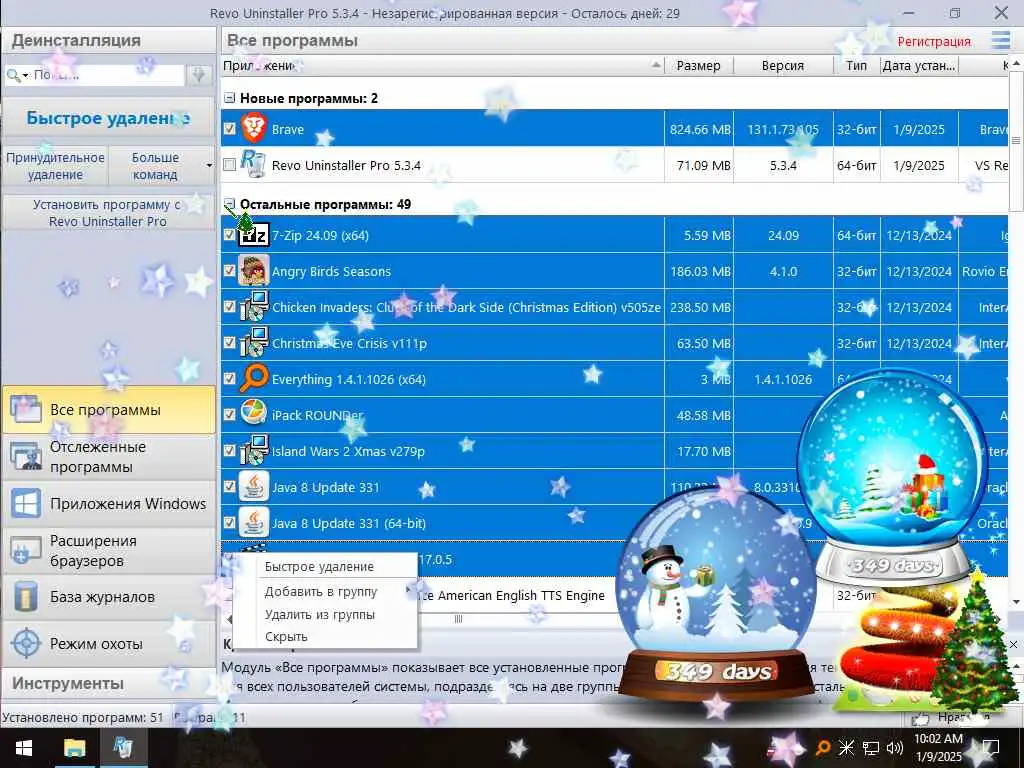Sort by the Приложение column header
The image size is (1024, 768).
(442, 65)
